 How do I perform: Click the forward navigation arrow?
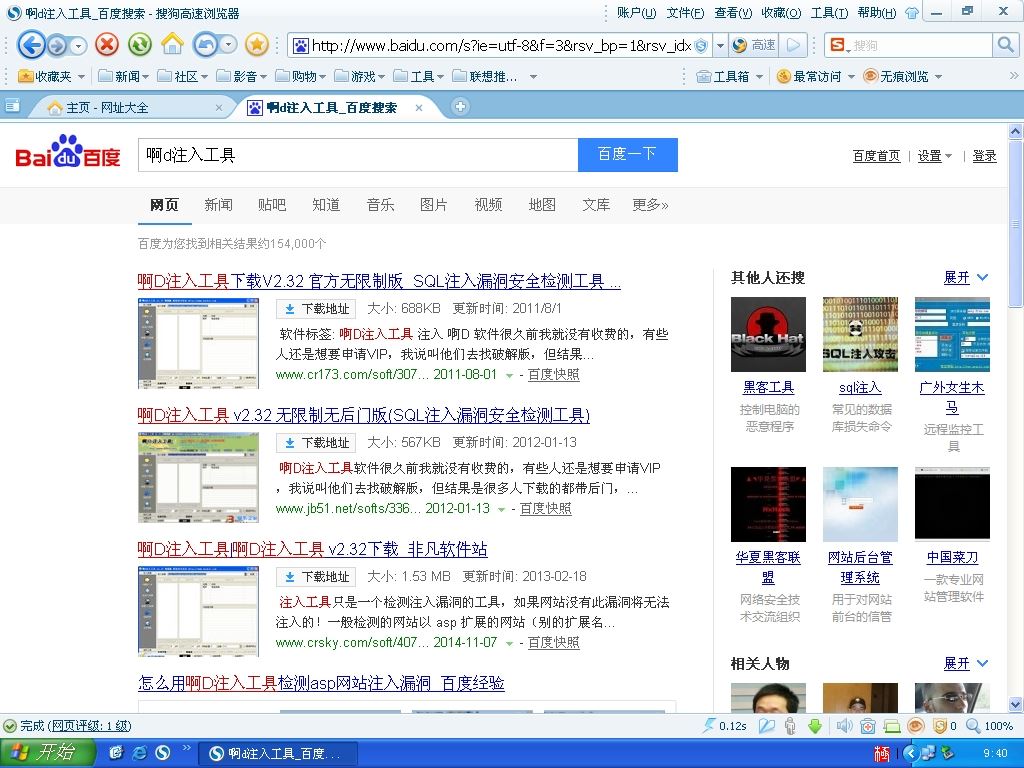point(57,46)
